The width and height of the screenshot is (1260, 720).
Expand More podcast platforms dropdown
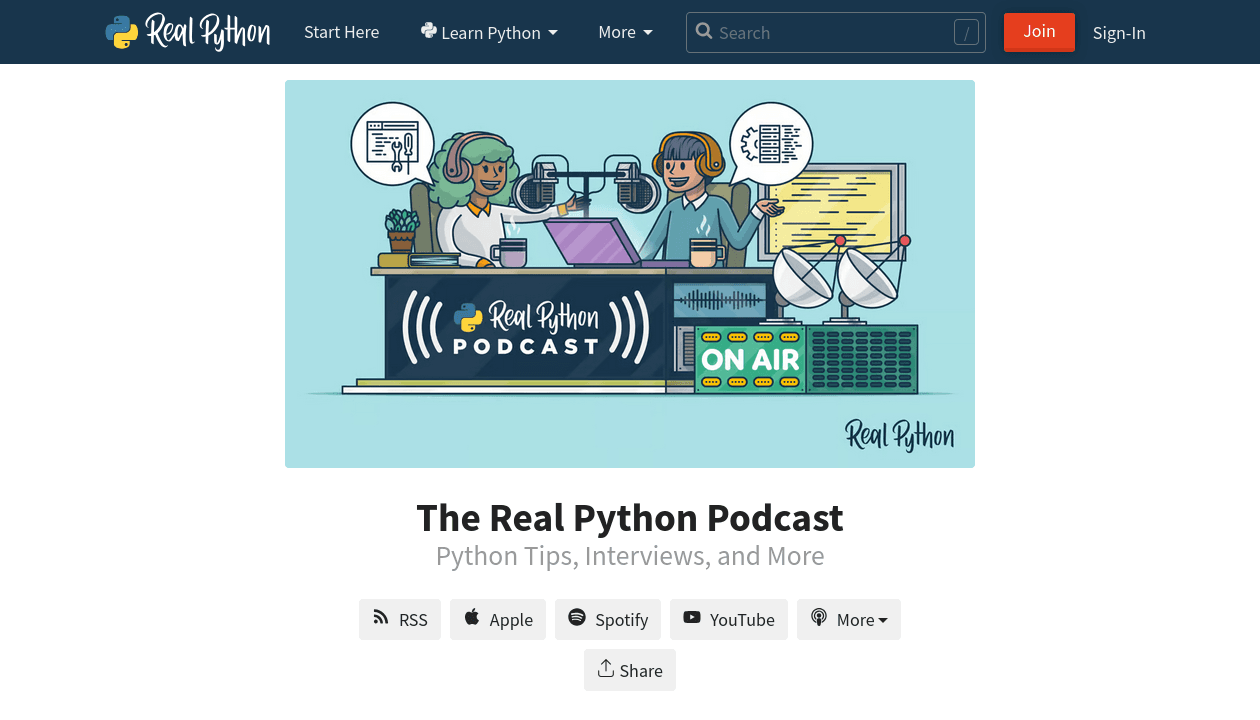point(848,619)
